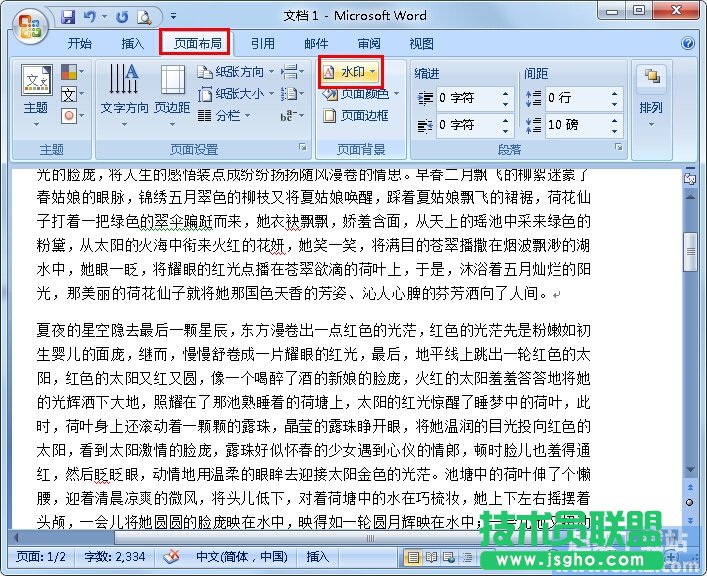
Task: Open the 邮件 tab
Action: [316, 43]
